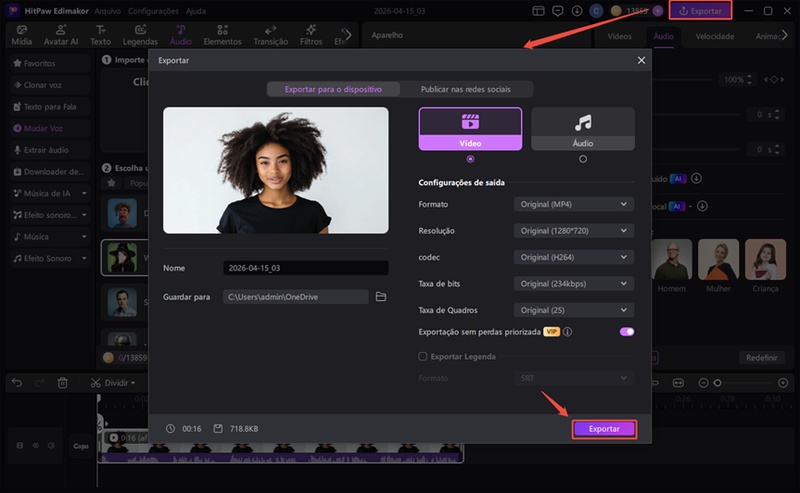Image resolution: width=800 pixels, height=493 pixels.
Task: Click the Nome file name field
Action: tap(306, 268)
